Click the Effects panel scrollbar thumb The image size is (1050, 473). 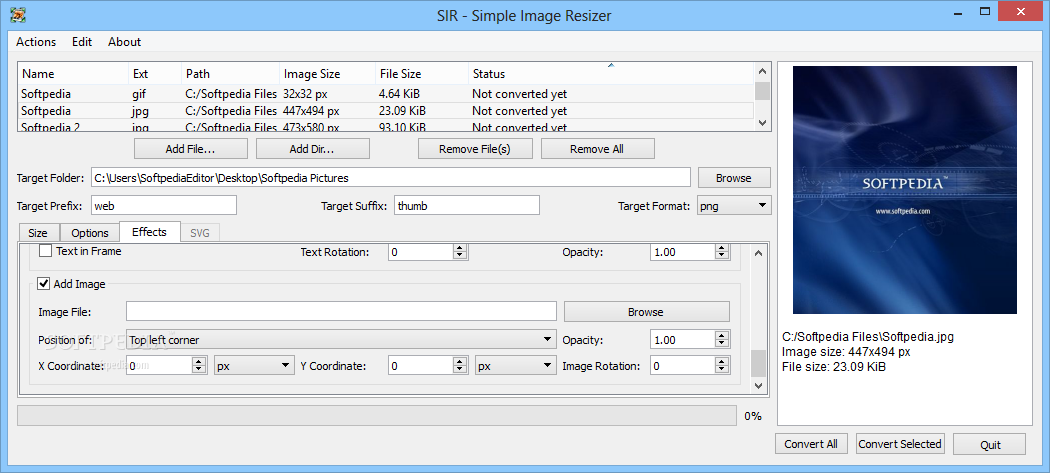coord(758,364)
